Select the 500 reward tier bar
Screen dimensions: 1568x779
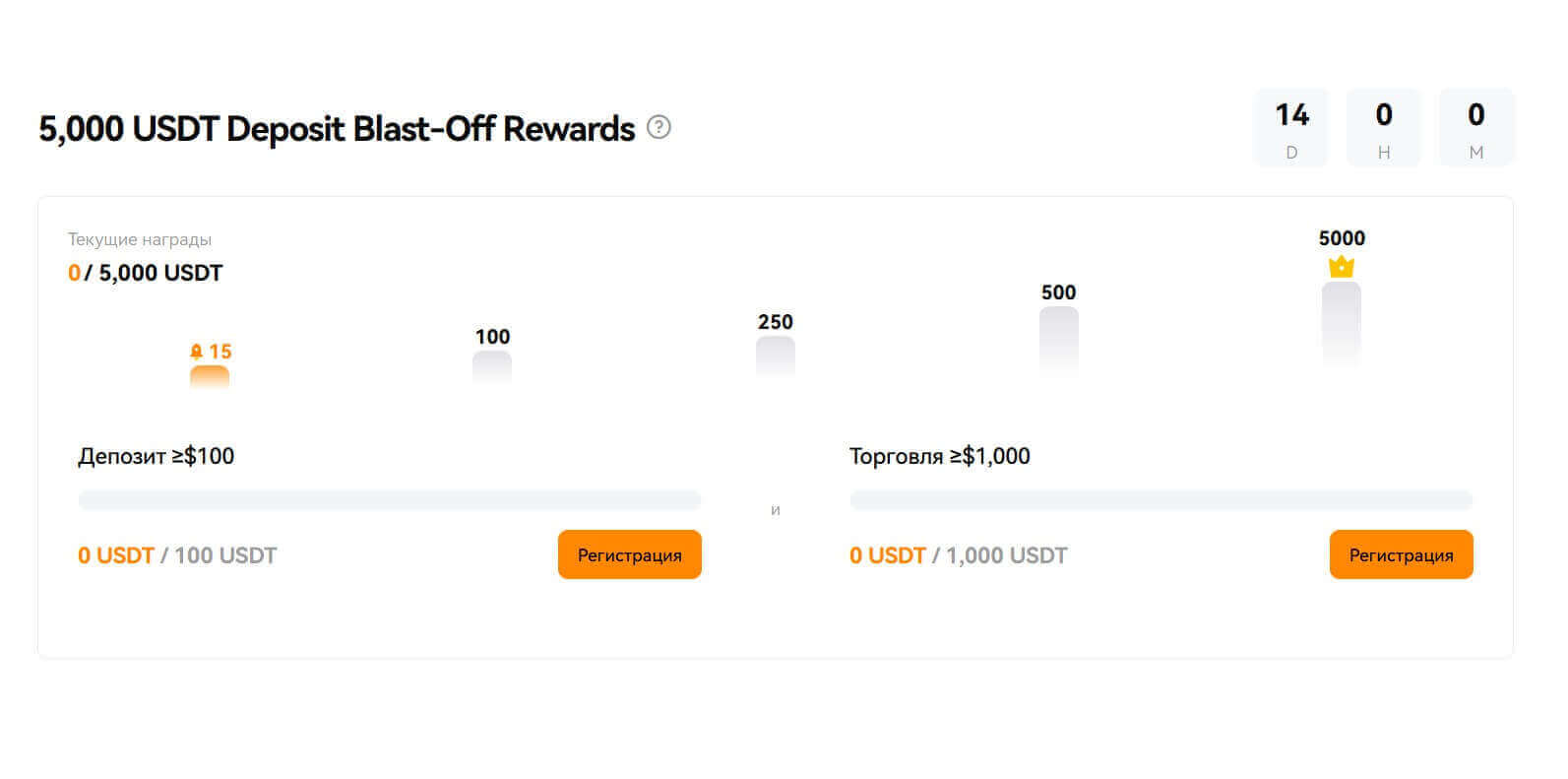pos(1058,340)
